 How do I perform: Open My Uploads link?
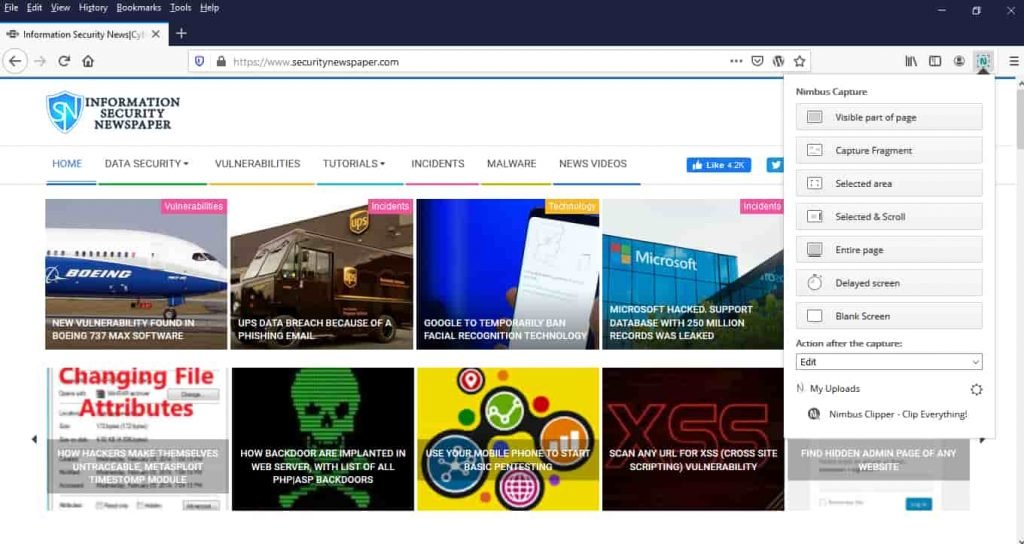click(835, 389)
